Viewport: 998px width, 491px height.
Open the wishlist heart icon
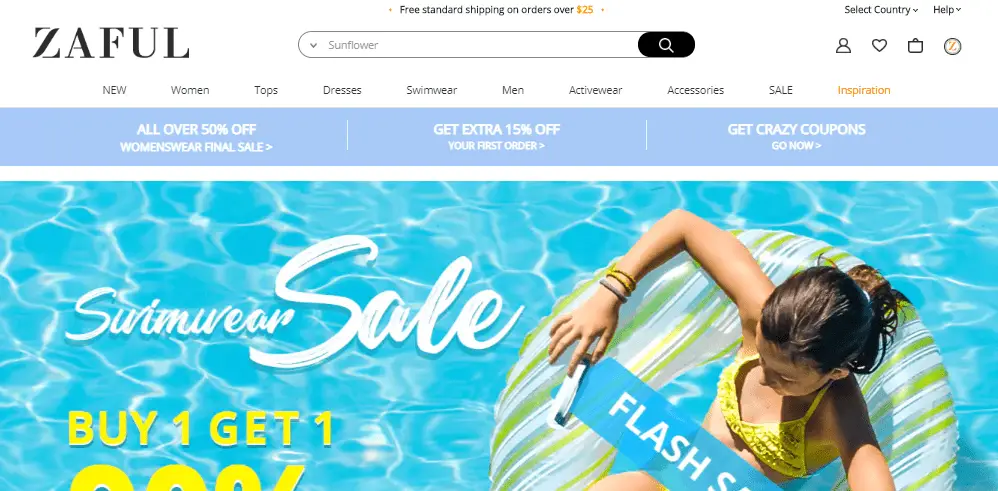click(880, 45)
